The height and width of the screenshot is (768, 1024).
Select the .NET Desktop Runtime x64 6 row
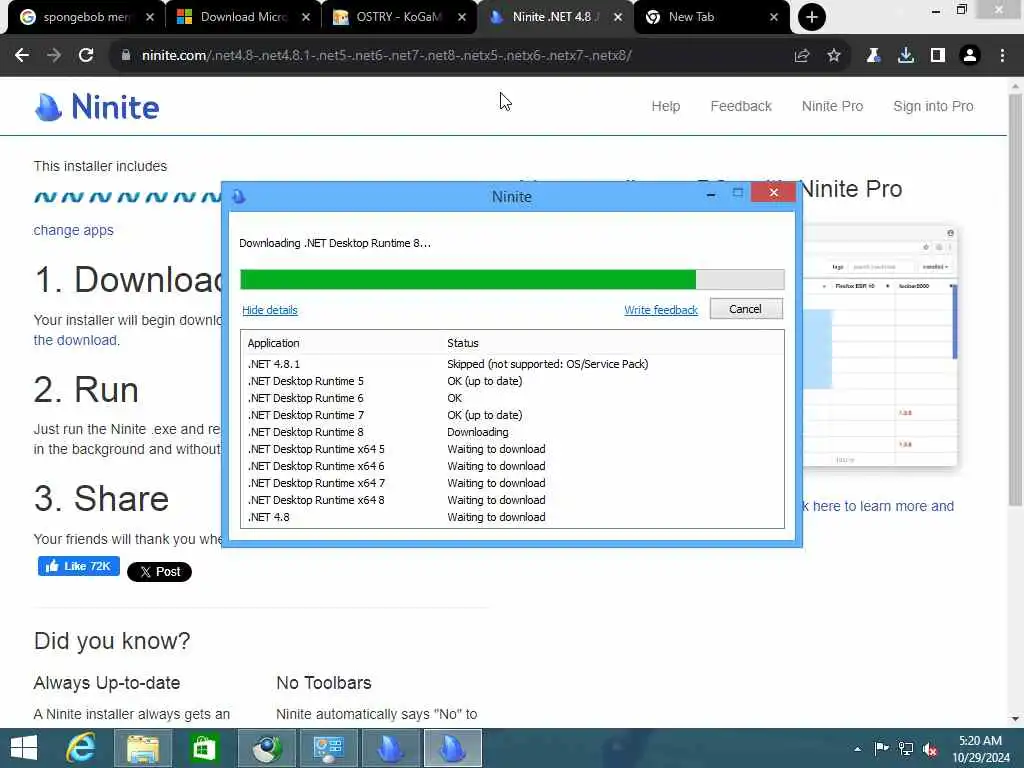click(x=512, y=466)
